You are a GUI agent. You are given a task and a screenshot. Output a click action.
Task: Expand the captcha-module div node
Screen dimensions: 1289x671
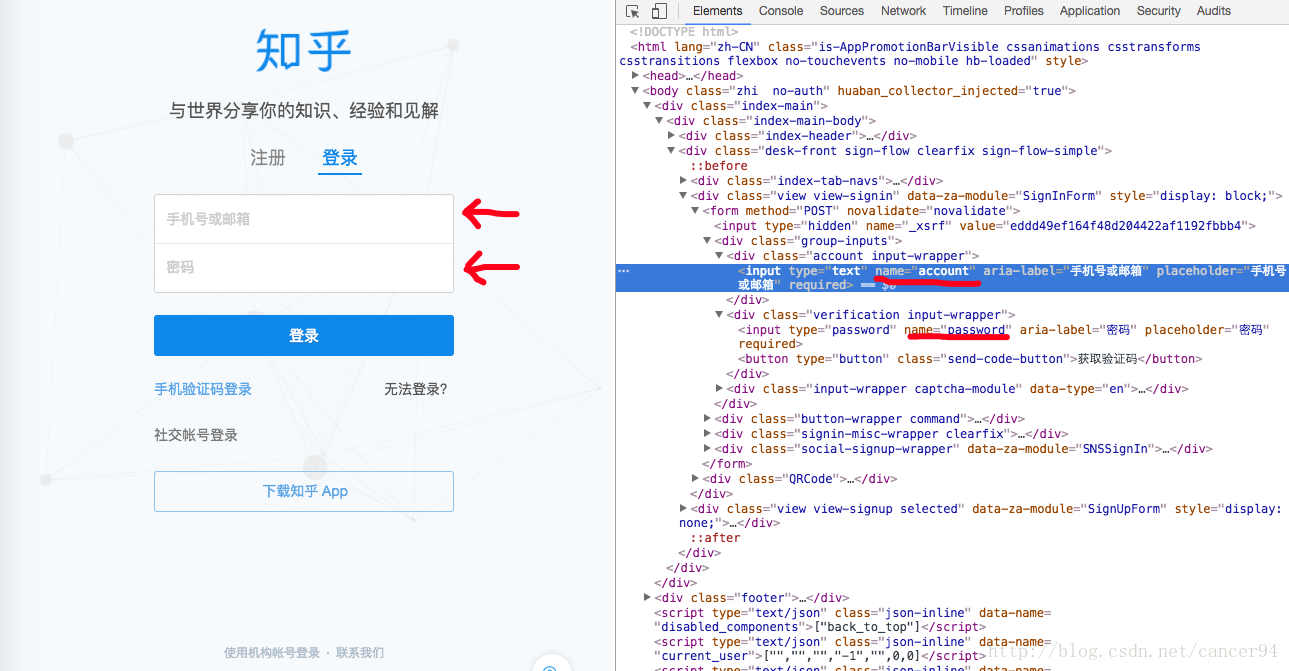pyautogui.click(x=719, y=389)
